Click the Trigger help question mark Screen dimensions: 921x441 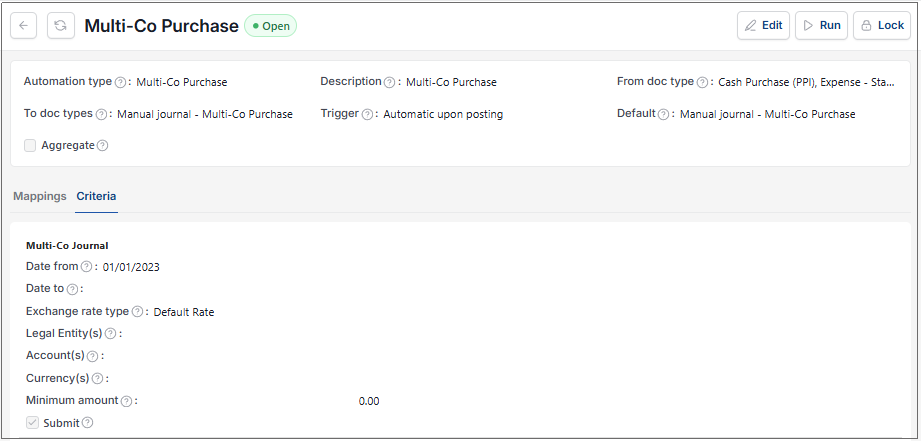coord(367,115)
